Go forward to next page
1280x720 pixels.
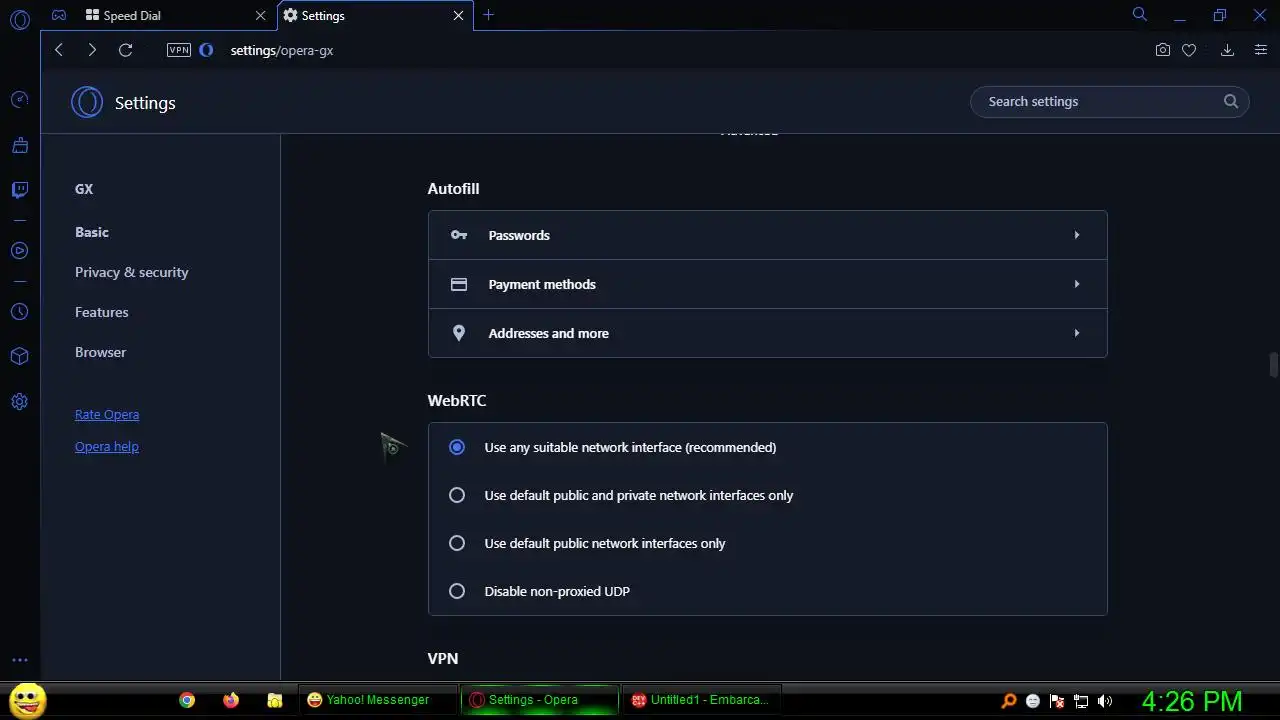pyautogui.click(x=92, y=50)
